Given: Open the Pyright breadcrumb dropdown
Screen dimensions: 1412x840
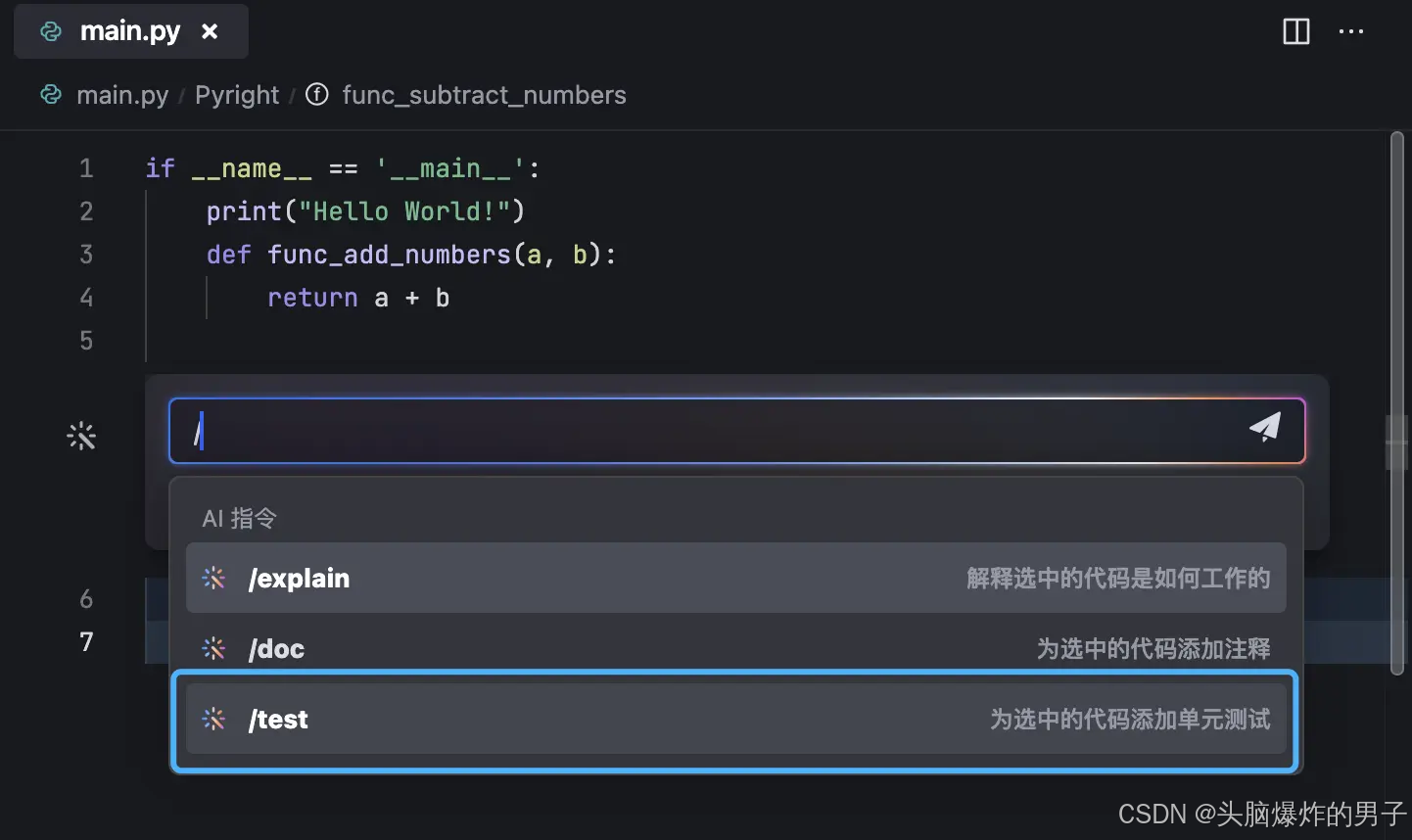Looking at the screenshot, I should click(x=236, y=94).
